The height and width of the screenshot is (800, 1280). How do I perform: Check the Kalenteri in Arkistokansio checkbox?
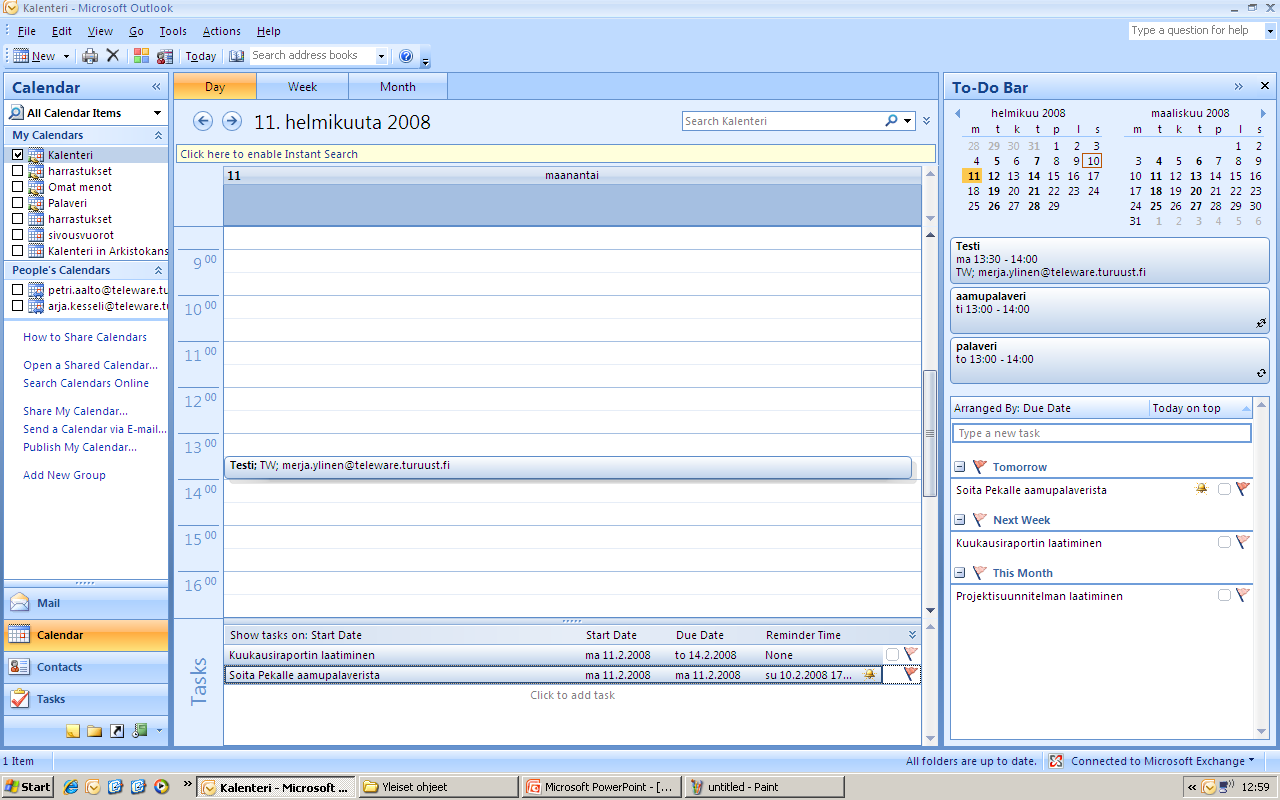[17, 251]
